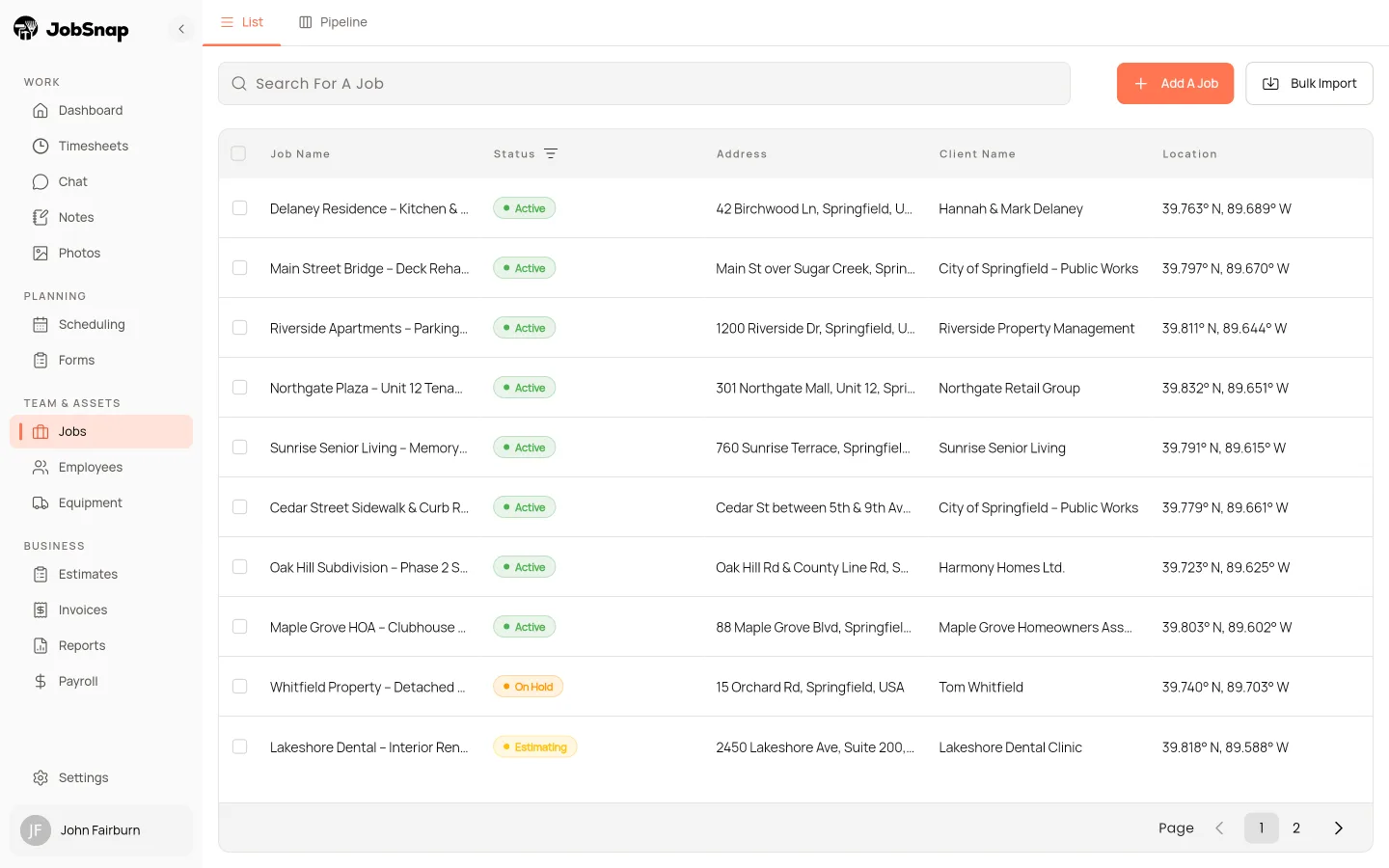Click the Chat bubble icon

pos(41,181)
